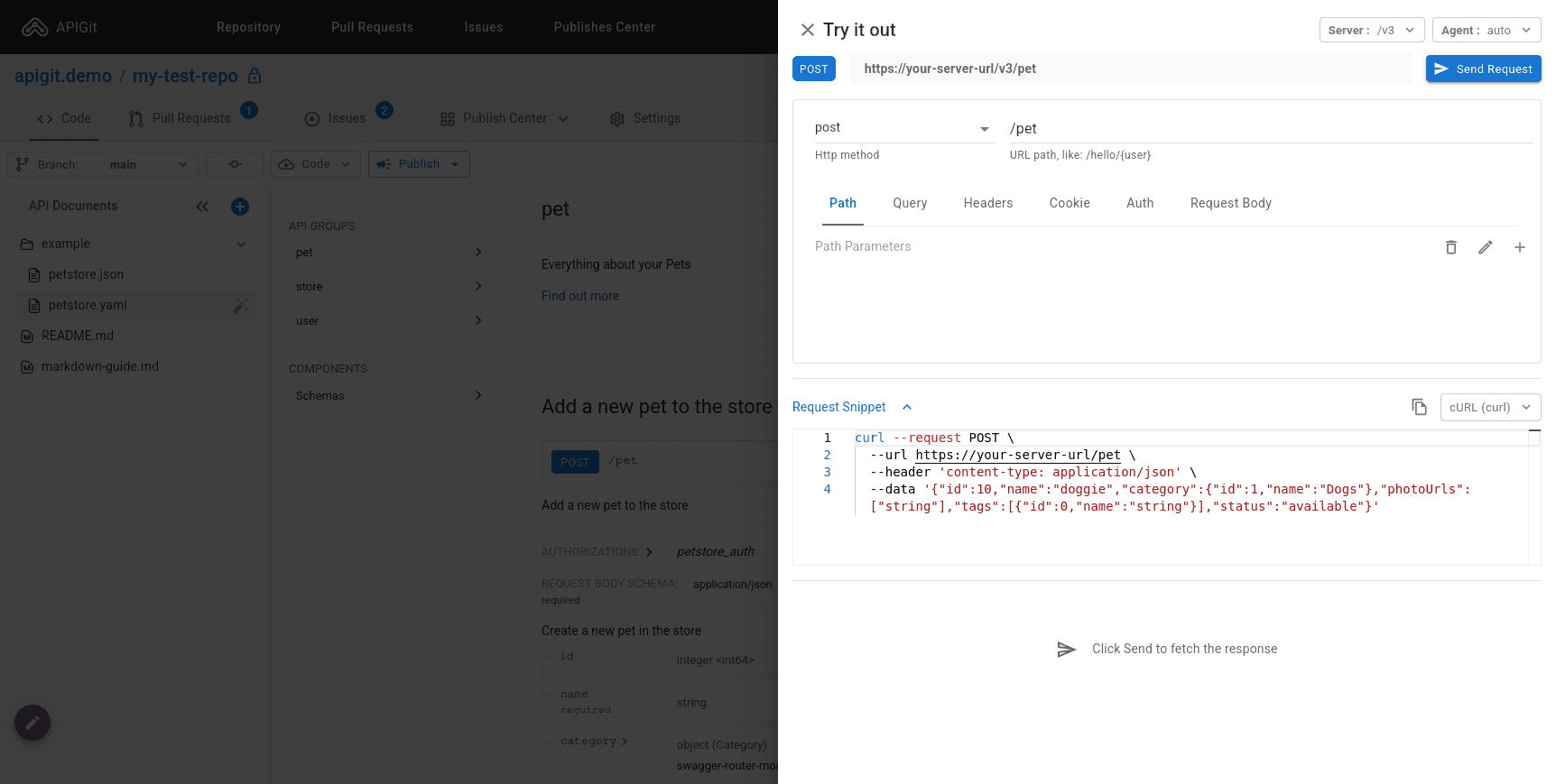Add a new API document
This screenshot has width=1556, height=784.
pyautogui.click(x=240, y=207)
